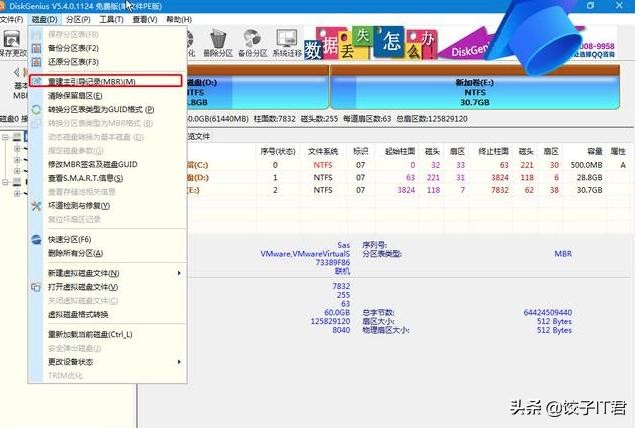The width and height of the screenshot is (639, 428).
Task: Open the 帮助(H) menu
Action: (179, 19)
